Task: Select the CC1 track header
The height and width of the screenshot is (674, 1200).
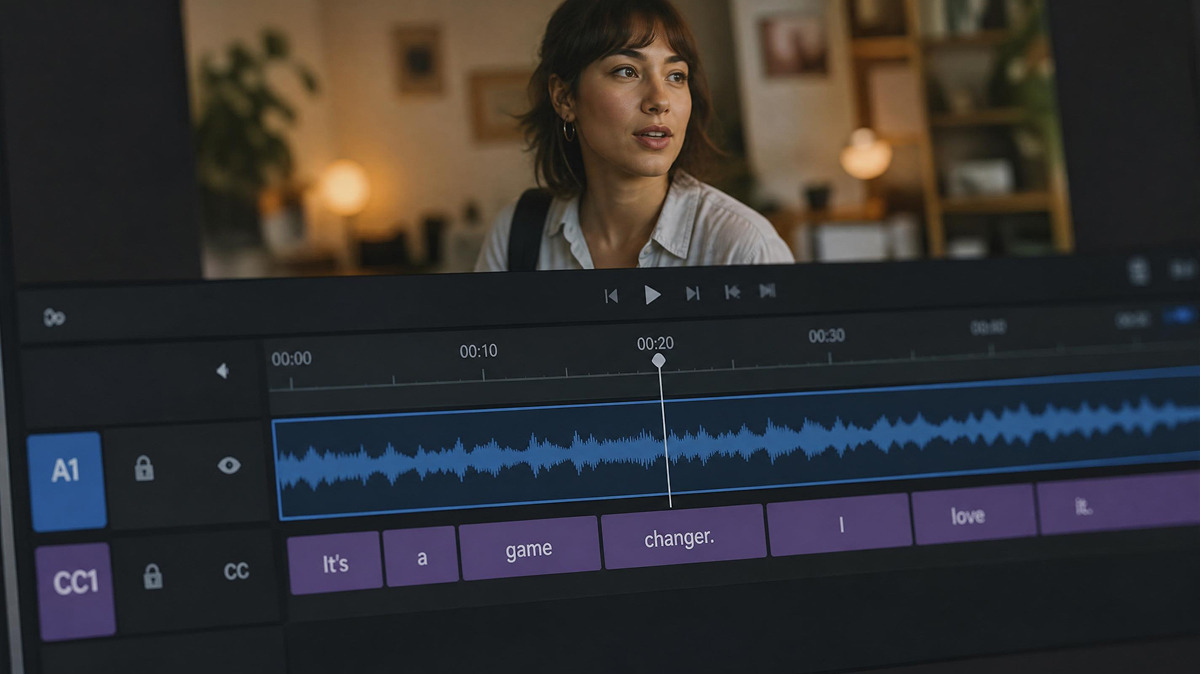Action: click(x=75, y=591)
